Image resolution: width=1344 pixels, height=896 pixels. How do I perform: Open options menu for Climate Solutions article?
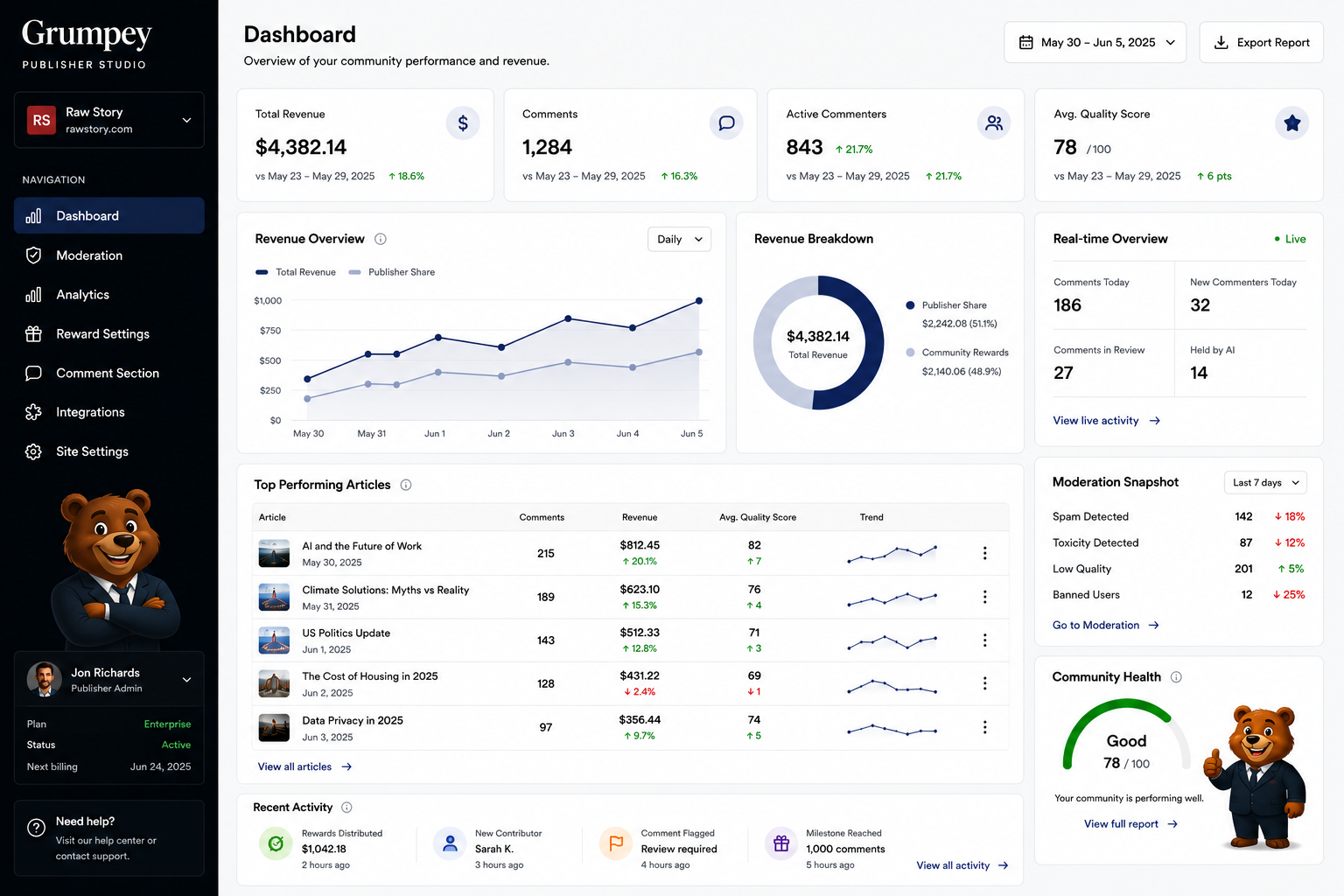click(984, 597)
